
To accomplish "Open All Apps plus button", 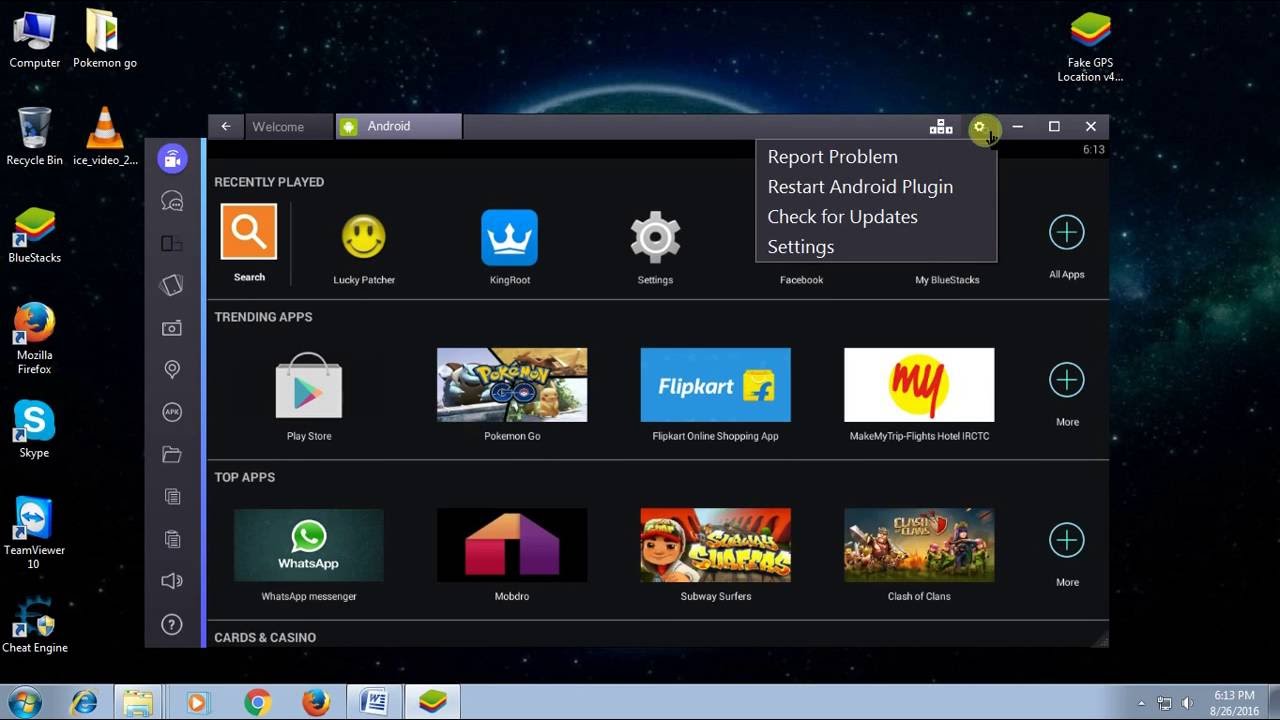I will (x=1067, y=233).
